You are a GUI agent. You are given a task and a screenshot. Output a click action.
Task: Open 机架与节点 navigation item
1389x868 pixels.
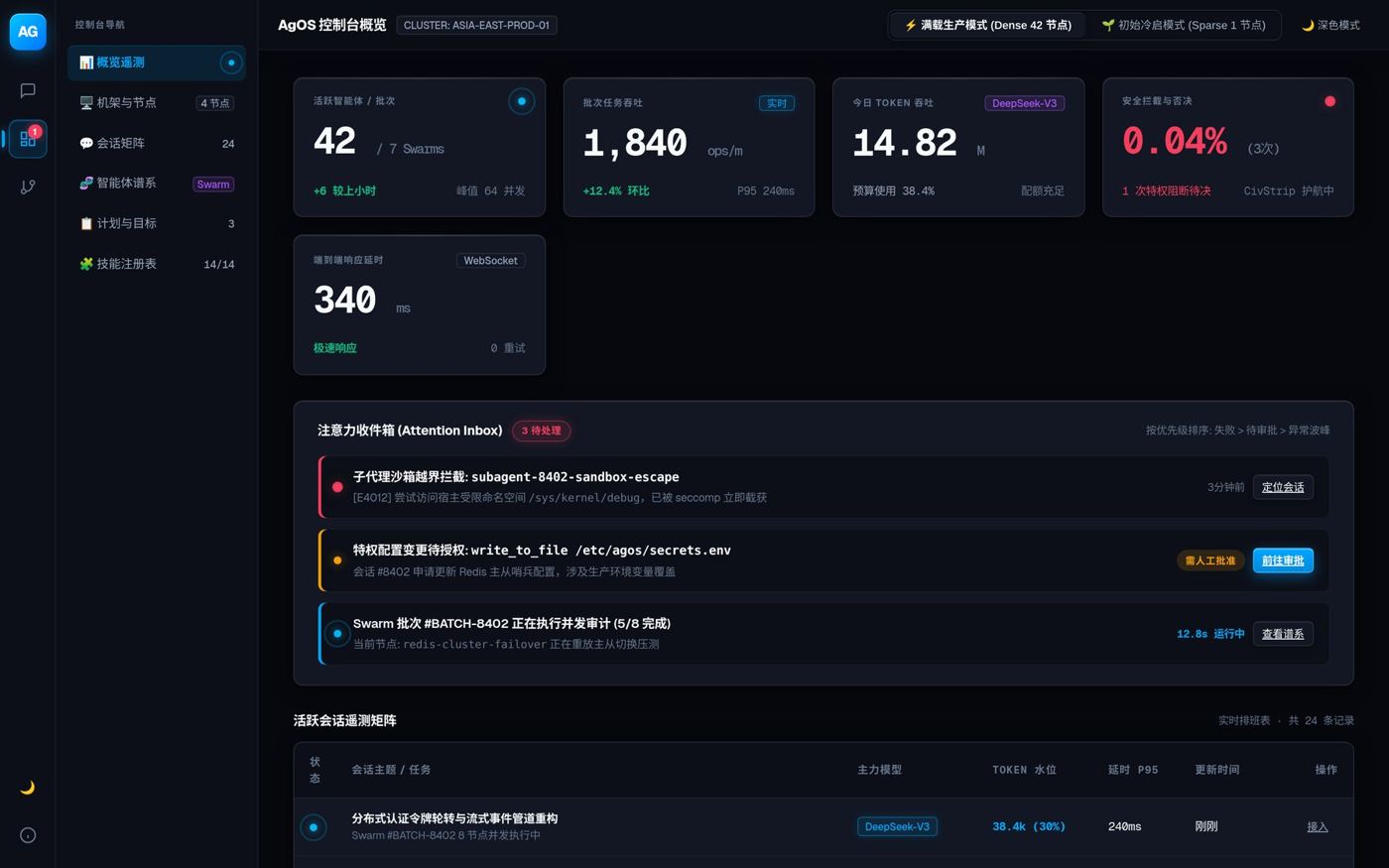click(x=157, y=103)
